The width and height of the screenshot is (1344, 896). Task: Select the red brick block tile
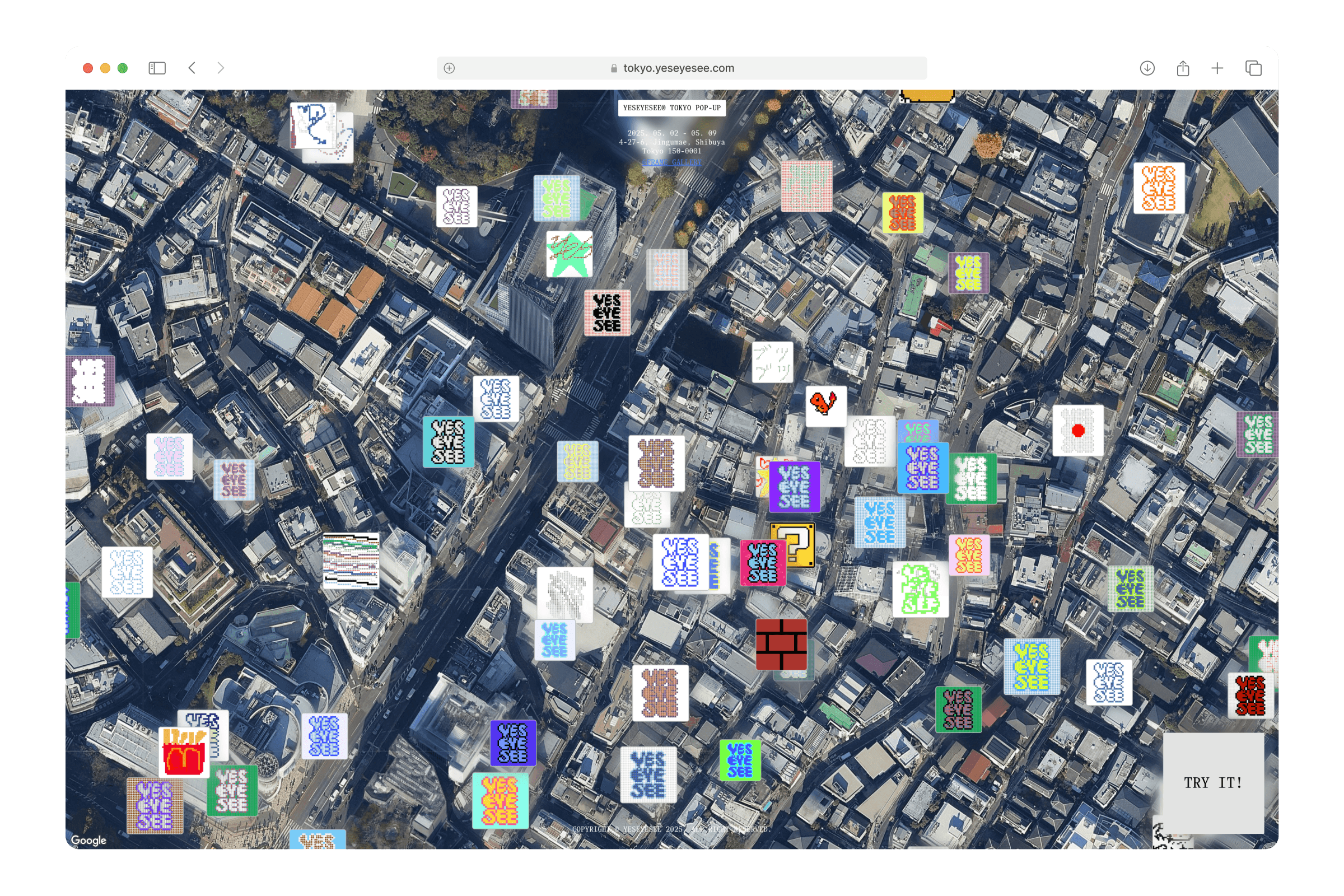tap(781, 644)
